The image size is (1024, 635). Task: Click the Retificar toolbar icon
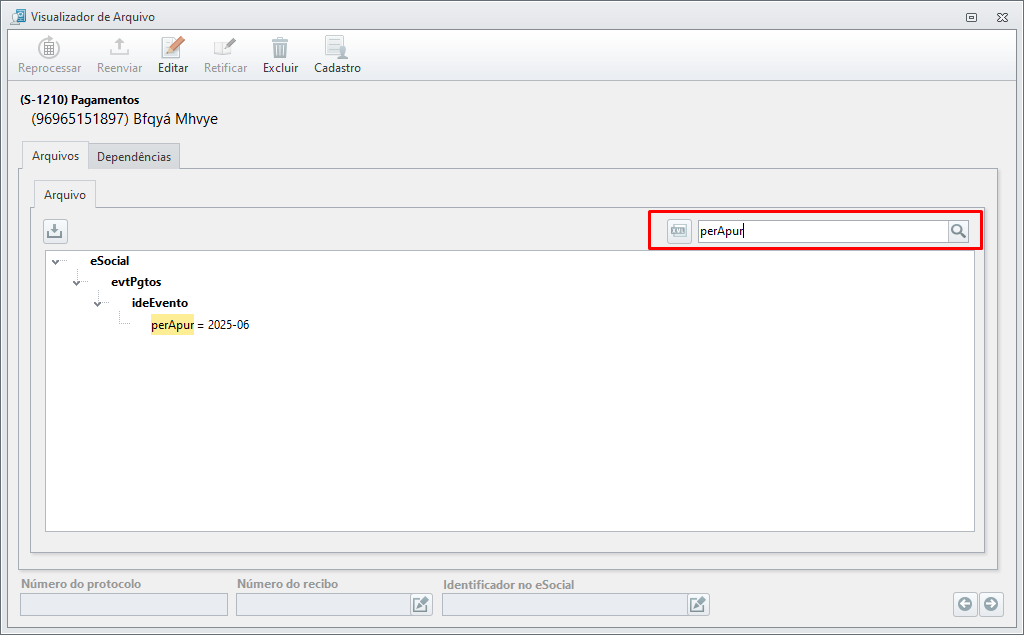(225, 47)
